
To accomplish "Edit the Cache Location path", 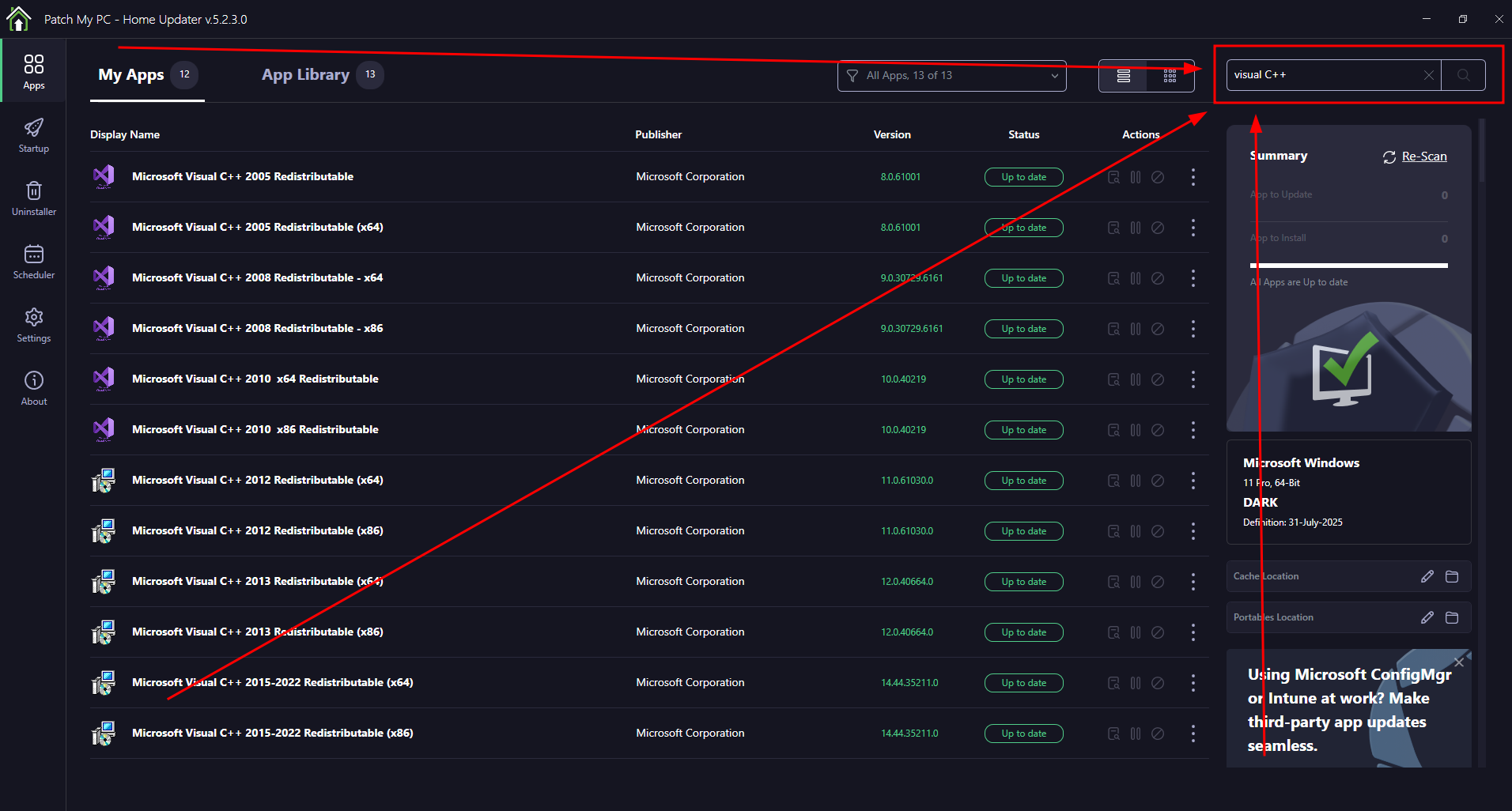I will [x=1427, y=576].
